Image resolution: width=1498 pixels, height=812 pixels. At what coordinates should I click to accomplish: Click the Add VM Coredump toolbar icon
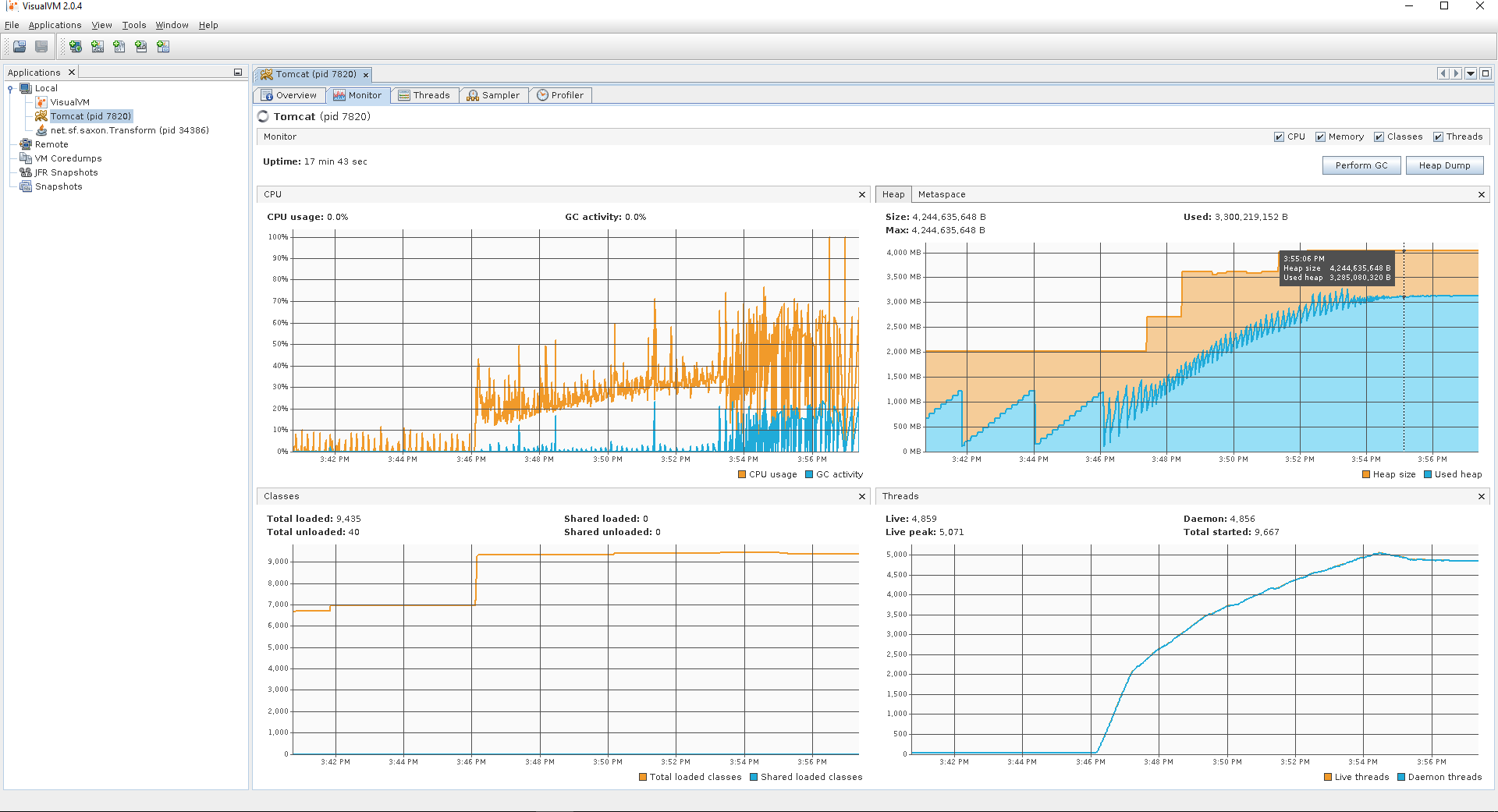(x=119, y=47)
